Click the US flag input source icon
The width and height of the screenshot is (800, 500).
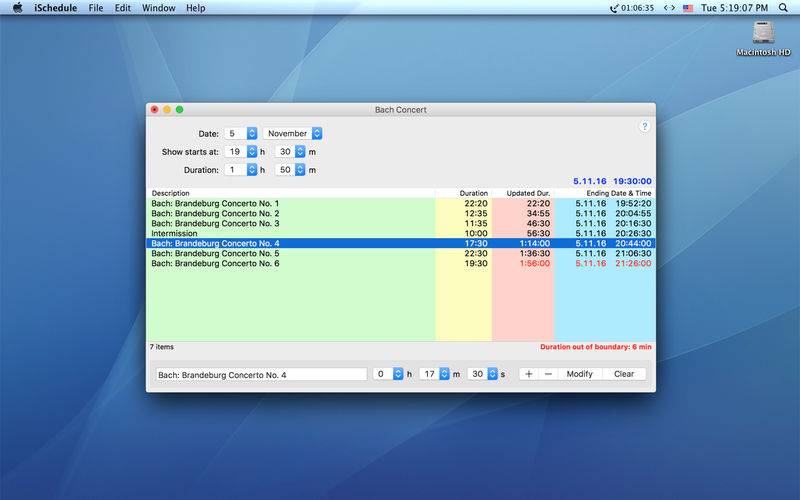(x=688, y=8)
